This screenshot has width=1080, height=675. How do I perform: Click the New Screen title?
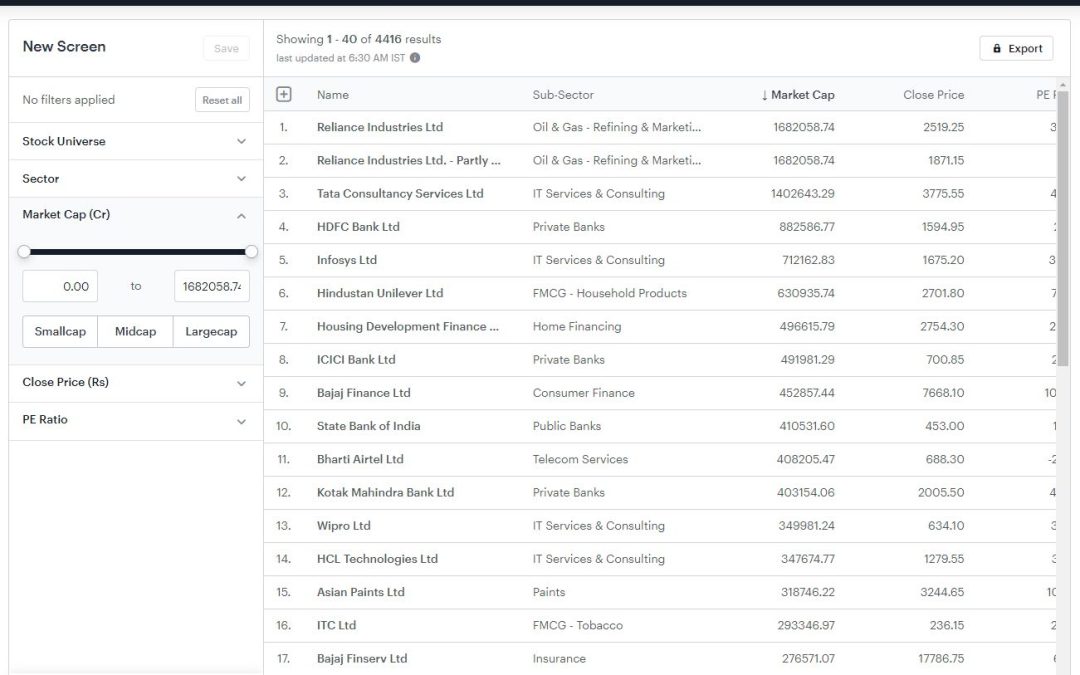(x=64, y=46)
